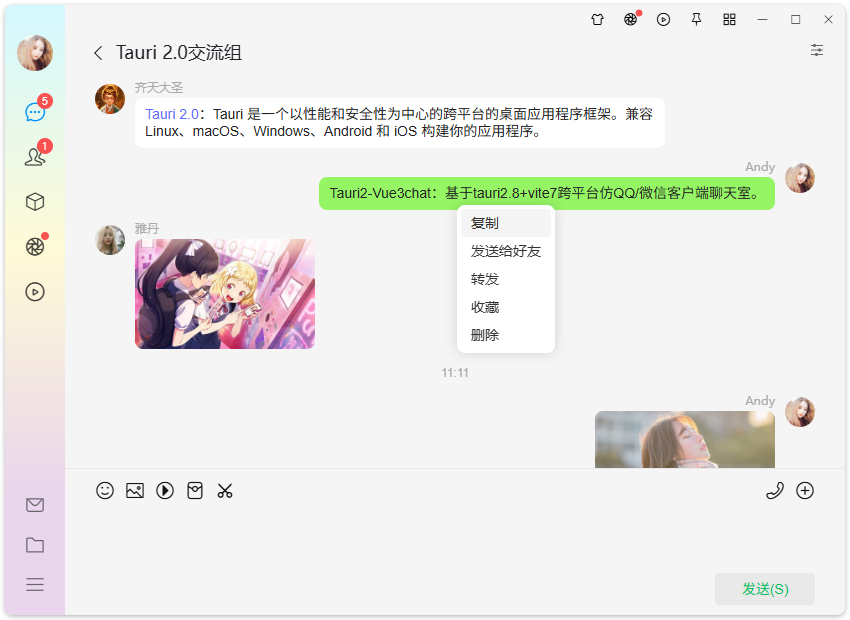Click the scissors screenshot icon

coord(225,491)
